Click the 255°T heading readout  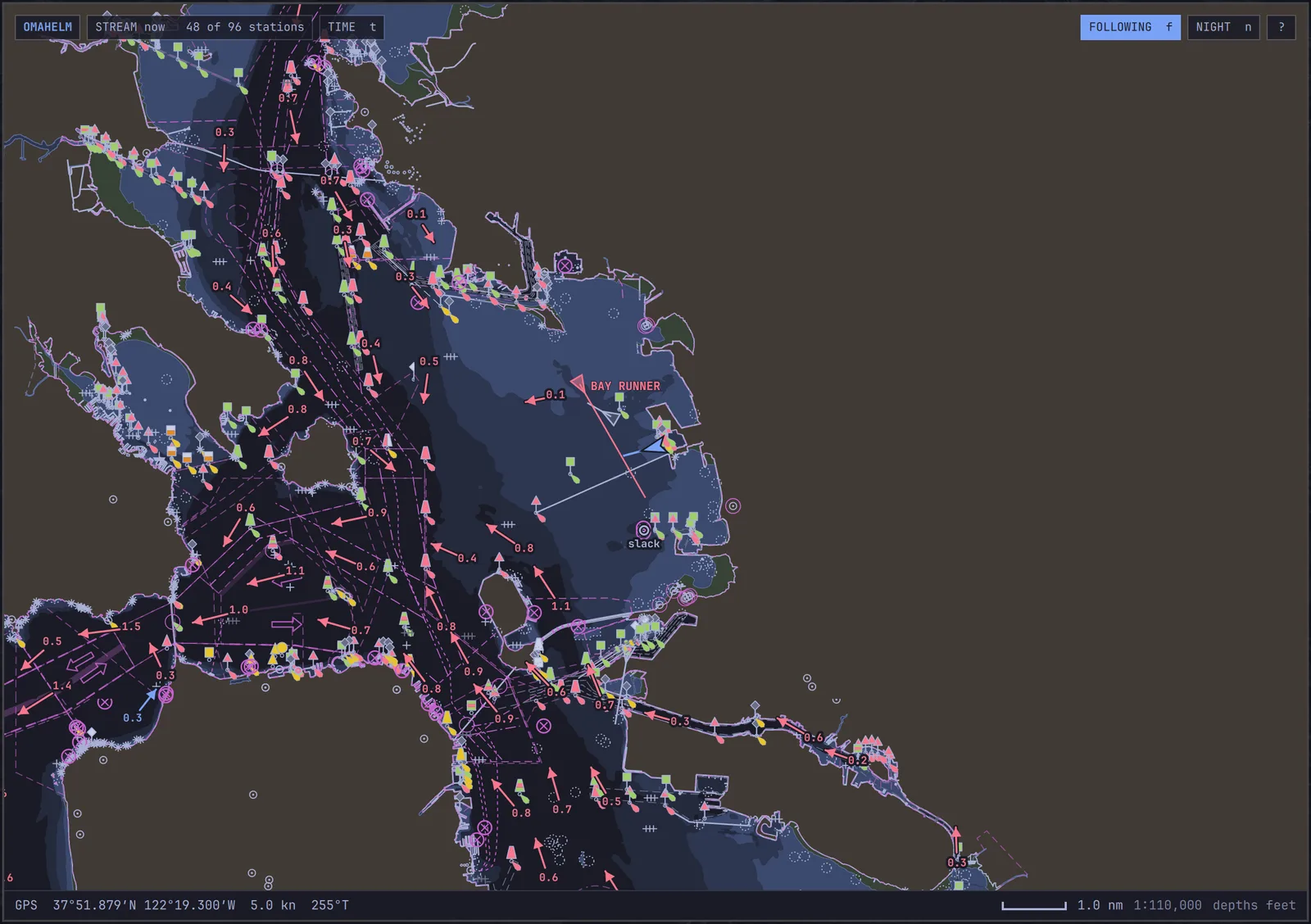point(330,905)
